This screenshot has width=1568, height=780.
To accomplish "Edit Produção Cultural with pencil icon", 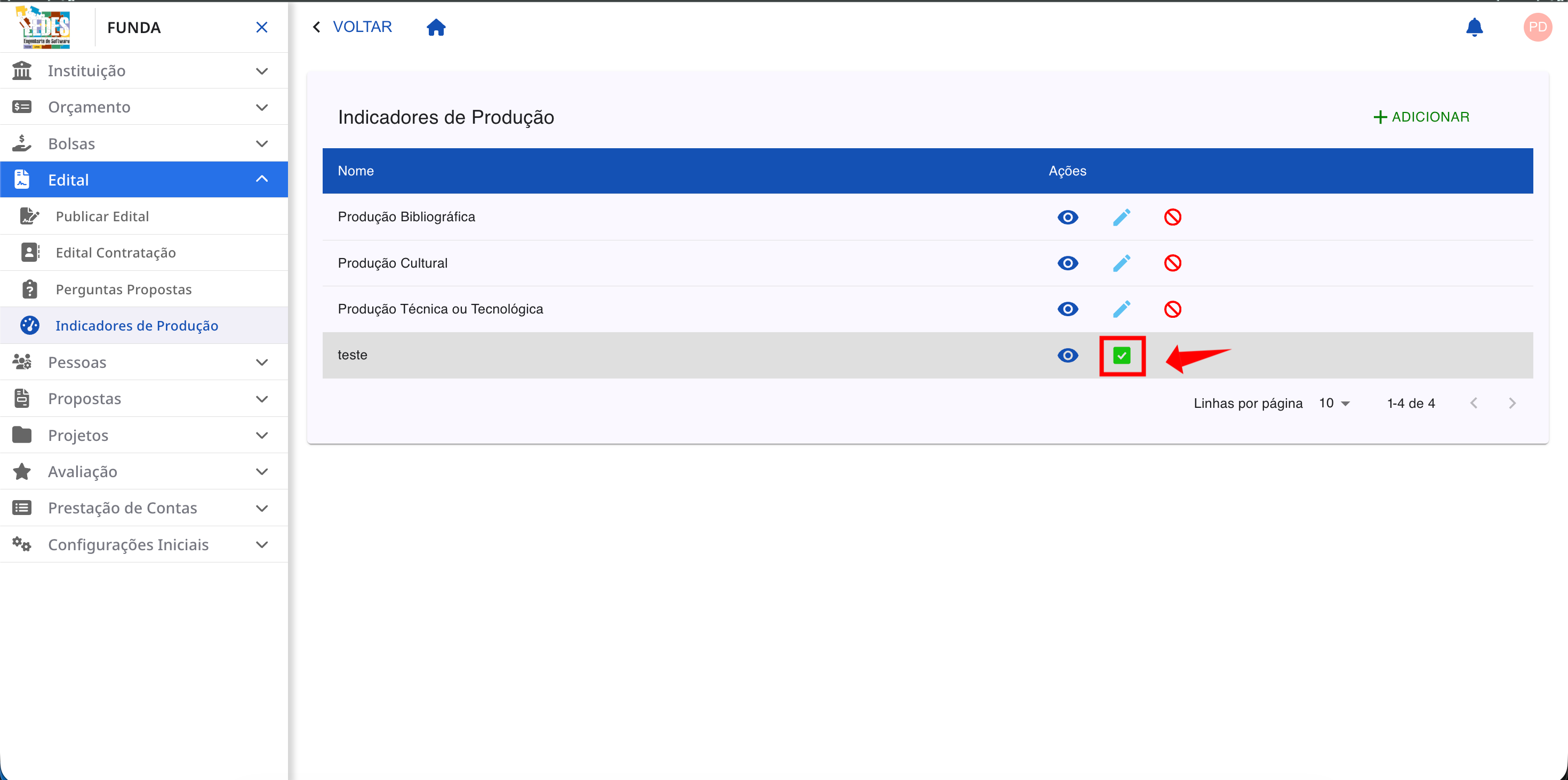I will pyautogui.click(x=1121, y=263).
